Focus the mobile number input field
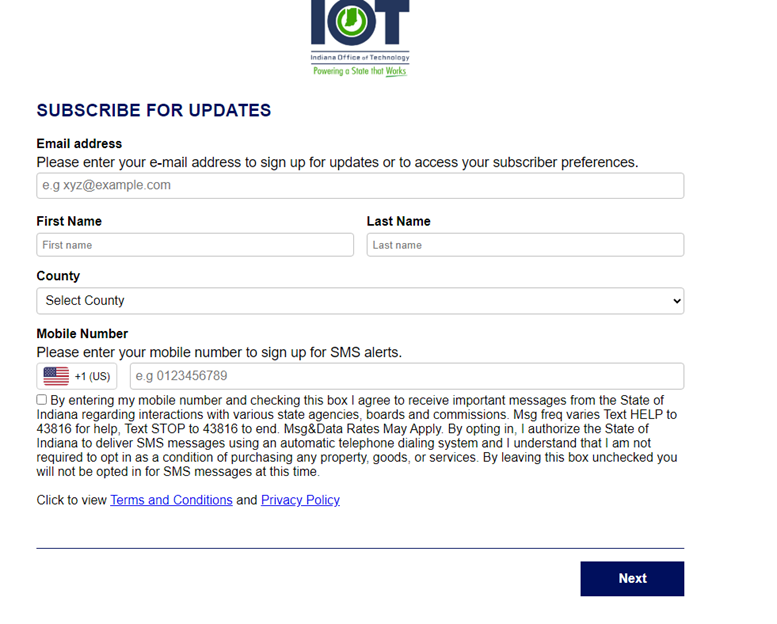The width and height of the screenshot is (777, 624). tap(406, 376)
